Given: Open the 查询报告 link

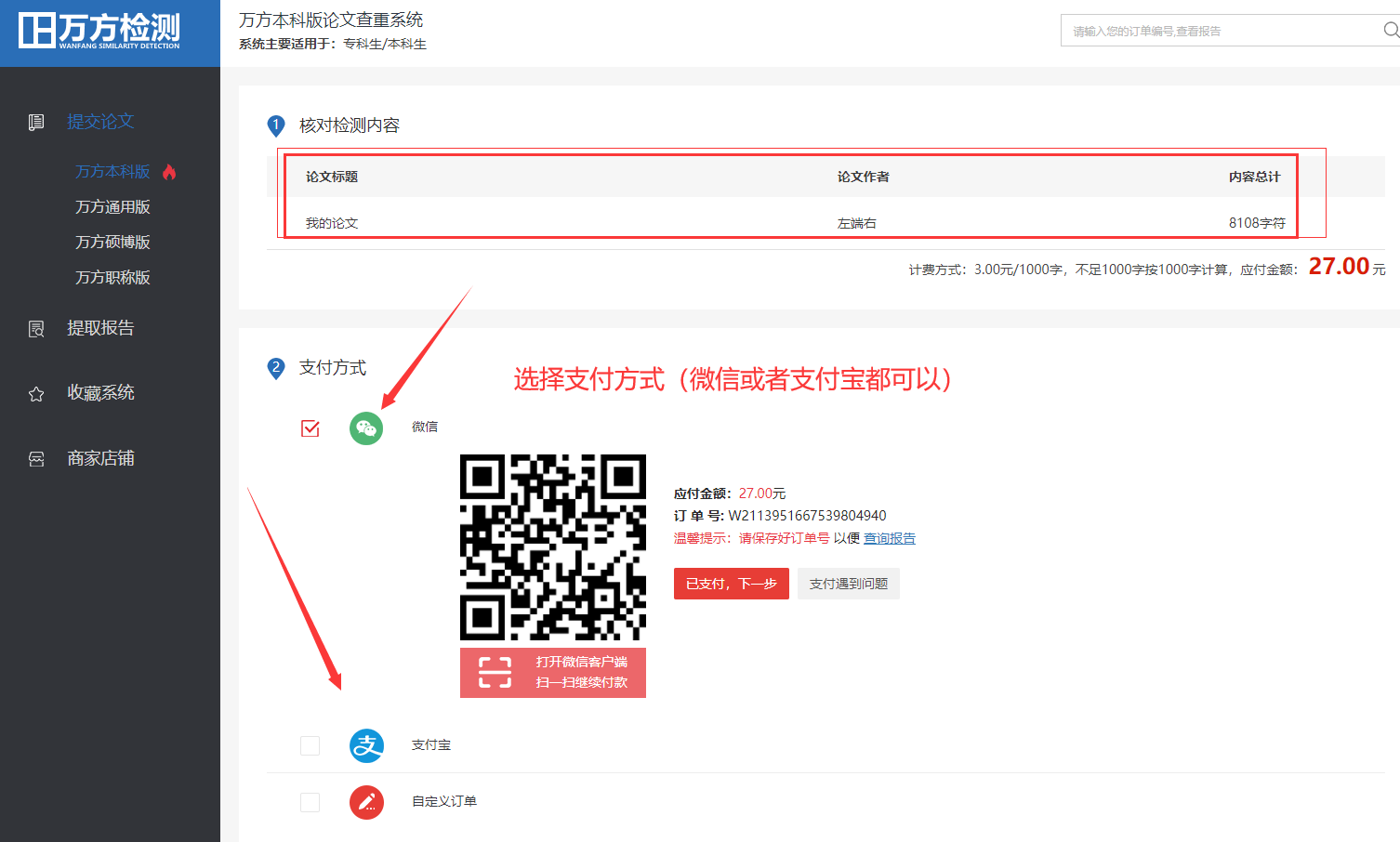Looking at the screenshot, I should point(890,538).
